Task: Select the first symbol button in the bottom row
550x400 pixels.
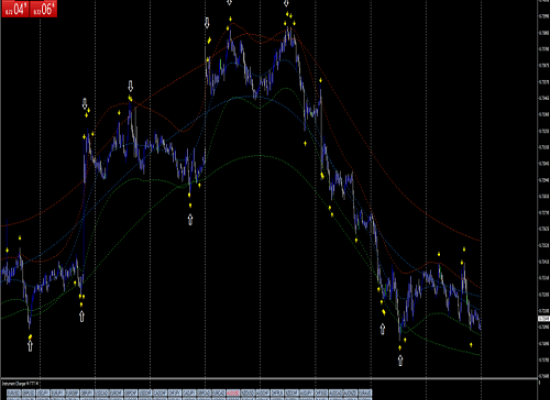Action: tap(14, 393)
